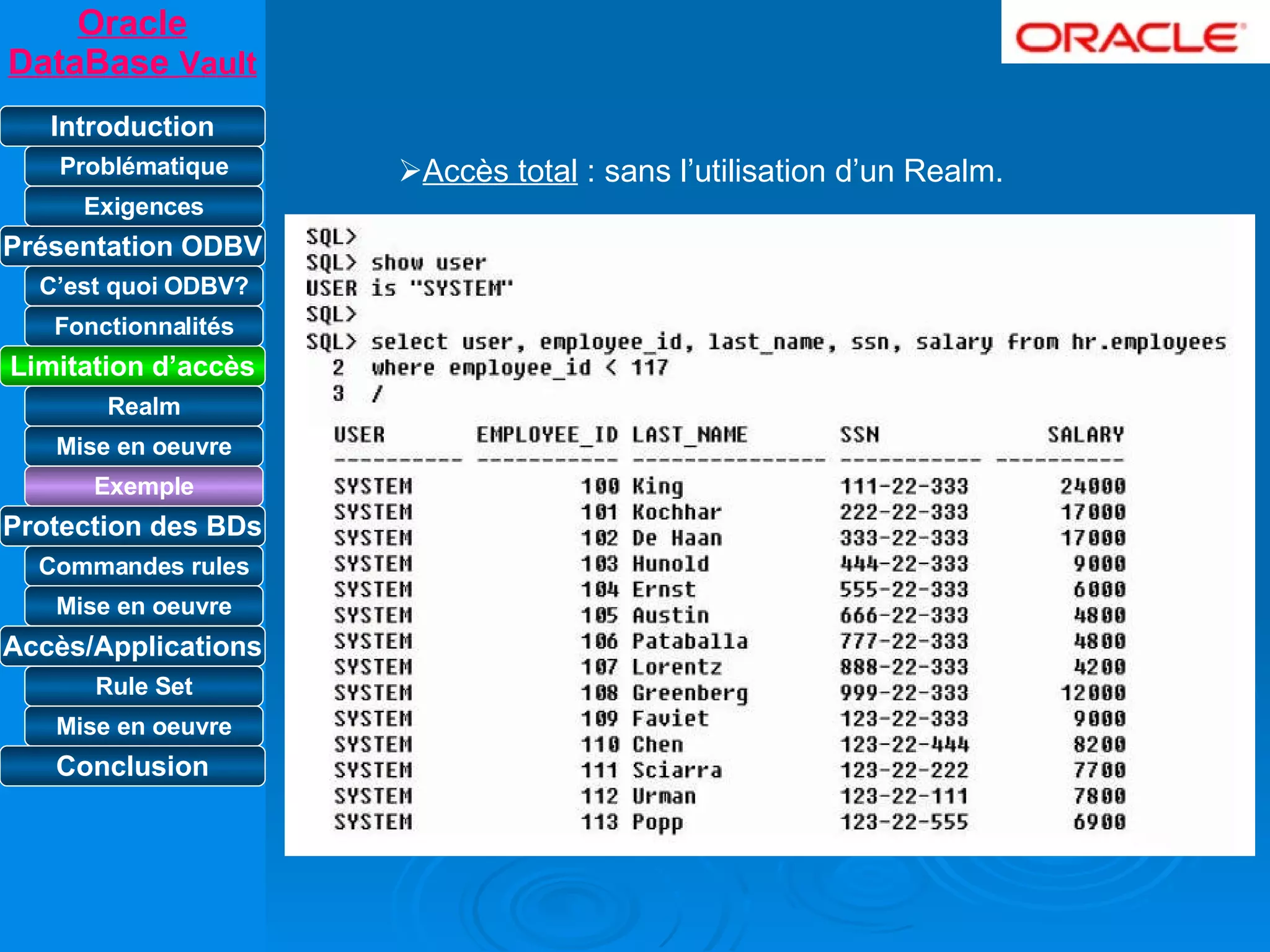Click last name Faviet

click(x=670, y=719)
